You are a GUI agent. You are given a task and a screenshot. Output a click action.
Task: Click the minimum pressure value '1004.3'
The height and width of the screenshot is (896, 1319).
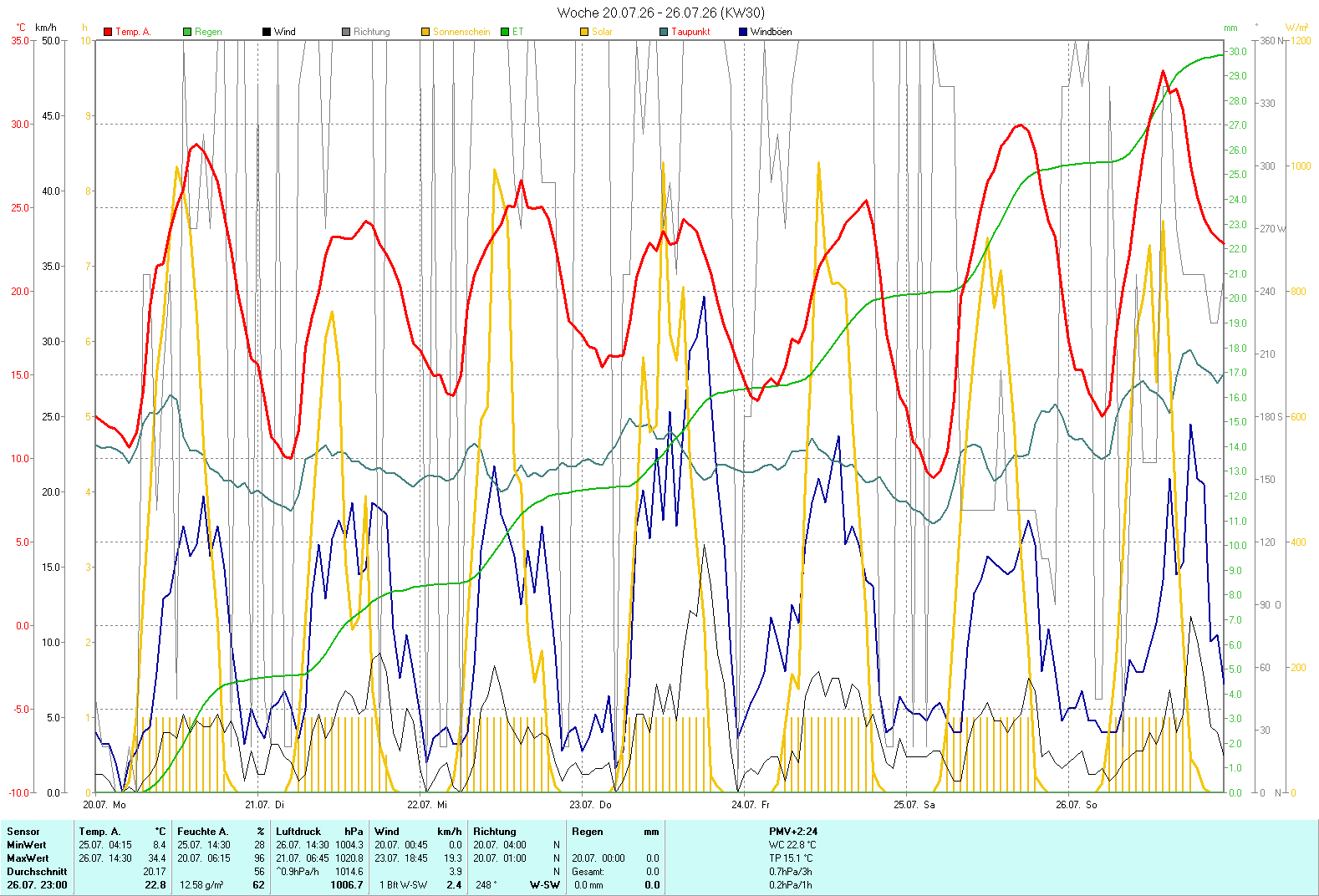tap(349, 845)
